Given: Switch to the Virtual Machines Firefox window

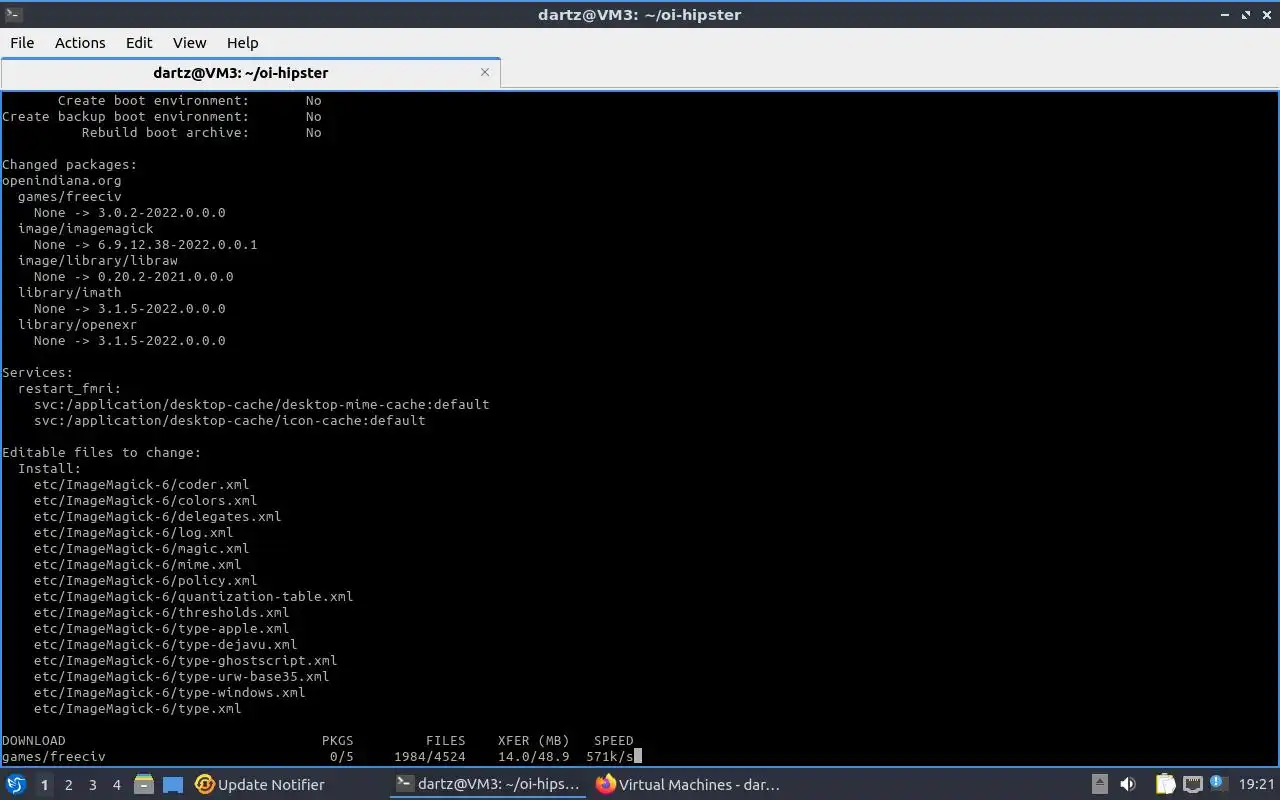Looking at the screenshot, I should (687, 785).
